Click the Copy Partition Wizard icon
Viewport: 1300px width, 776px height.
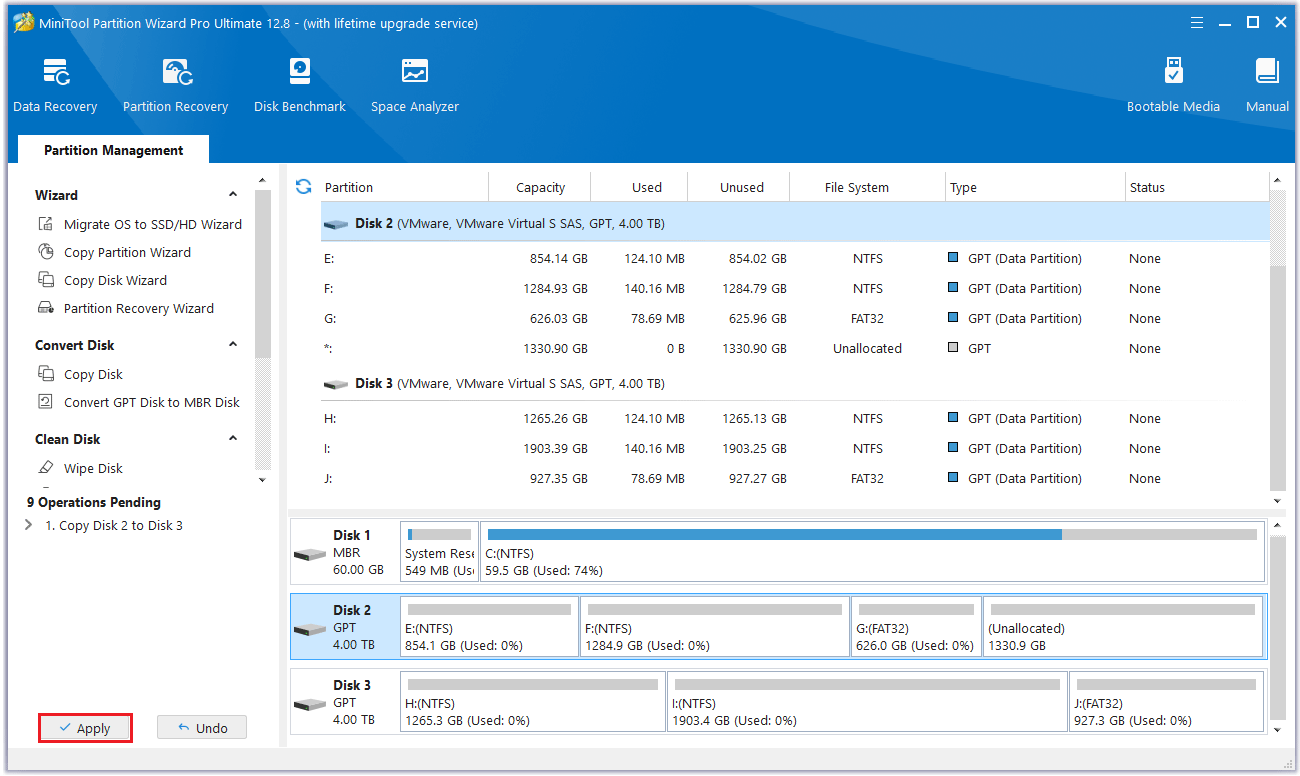[x=45, y=252]
